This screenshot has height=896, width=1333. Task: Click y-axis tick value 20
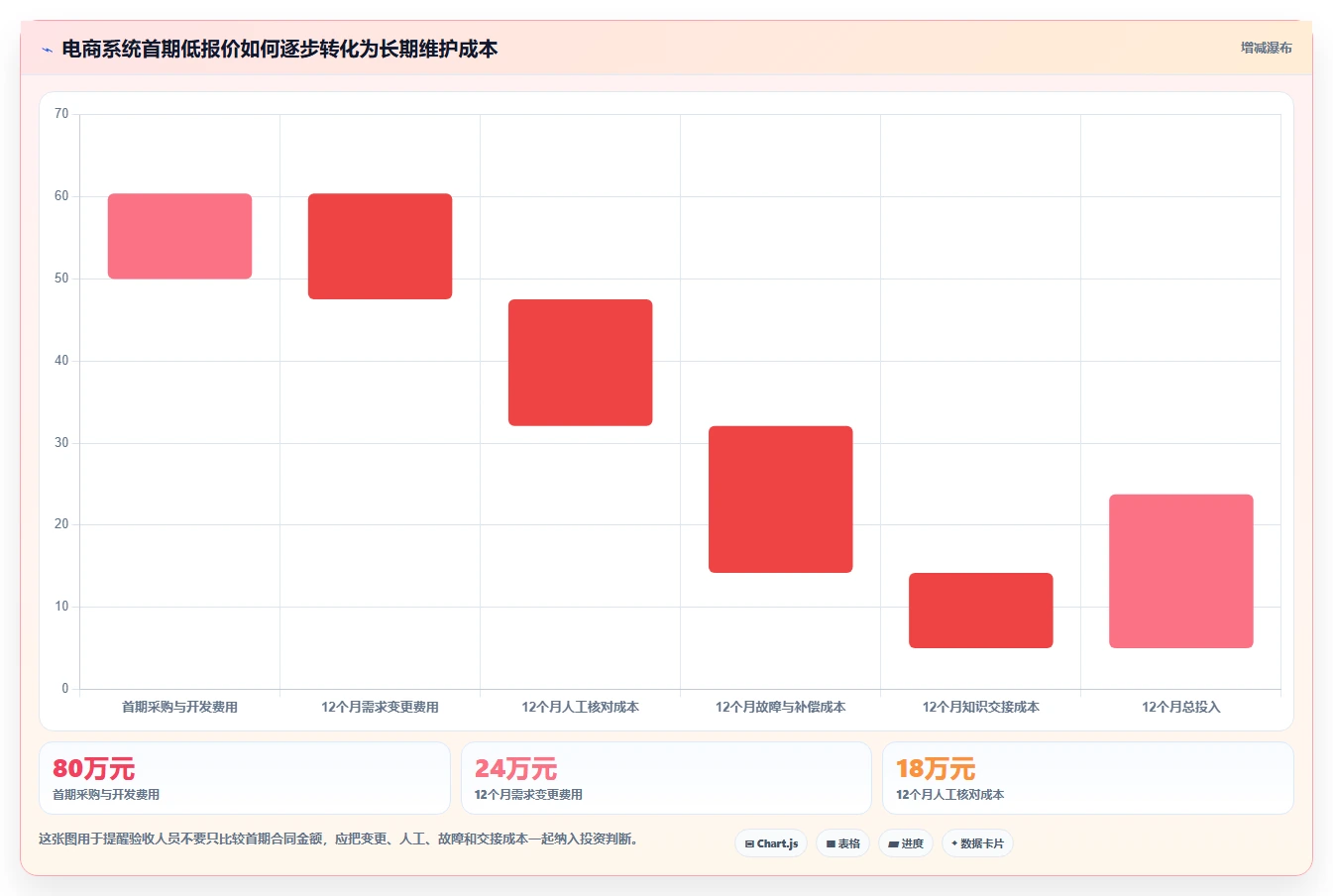coord(61,524)
